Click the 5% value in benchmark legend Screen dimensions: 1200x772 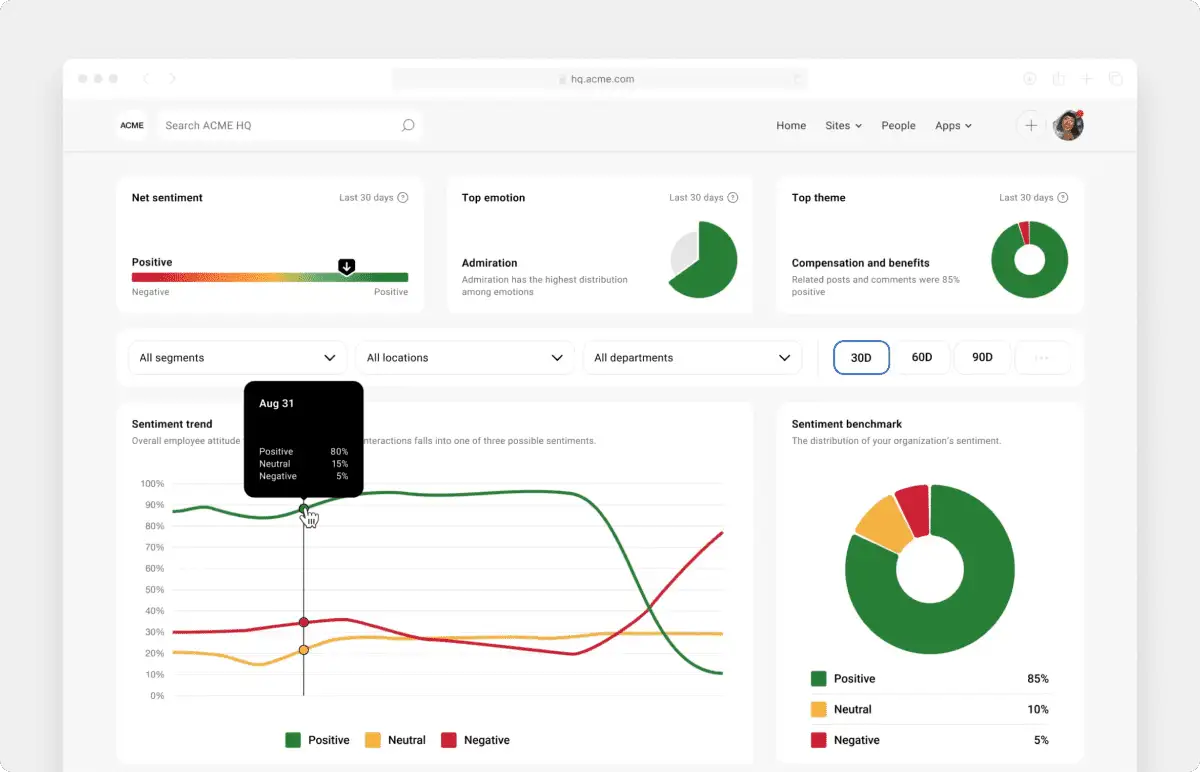pos(1041,740)
